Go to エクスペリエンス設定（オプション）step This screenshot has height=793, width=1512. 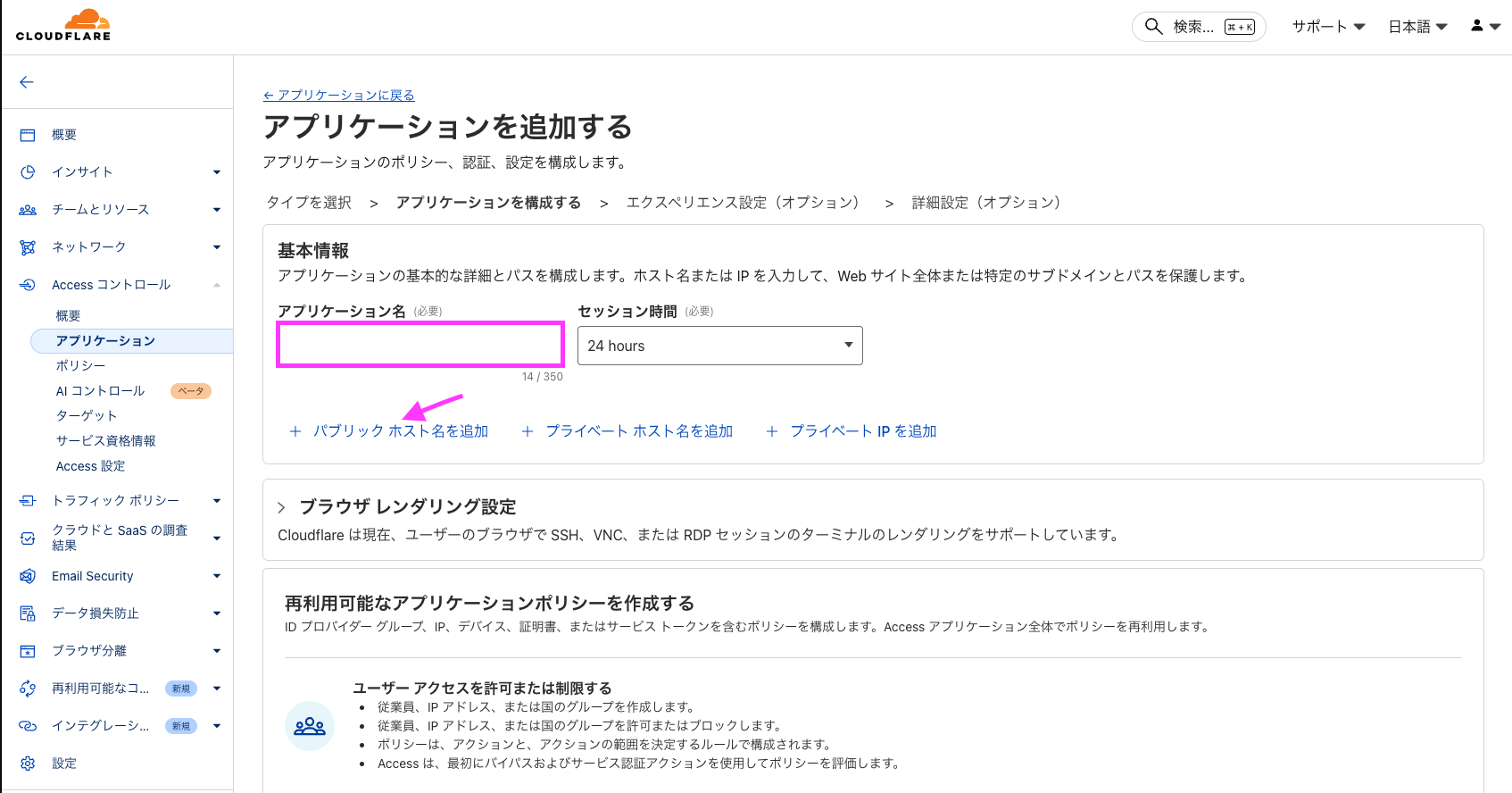pos(746,203)
